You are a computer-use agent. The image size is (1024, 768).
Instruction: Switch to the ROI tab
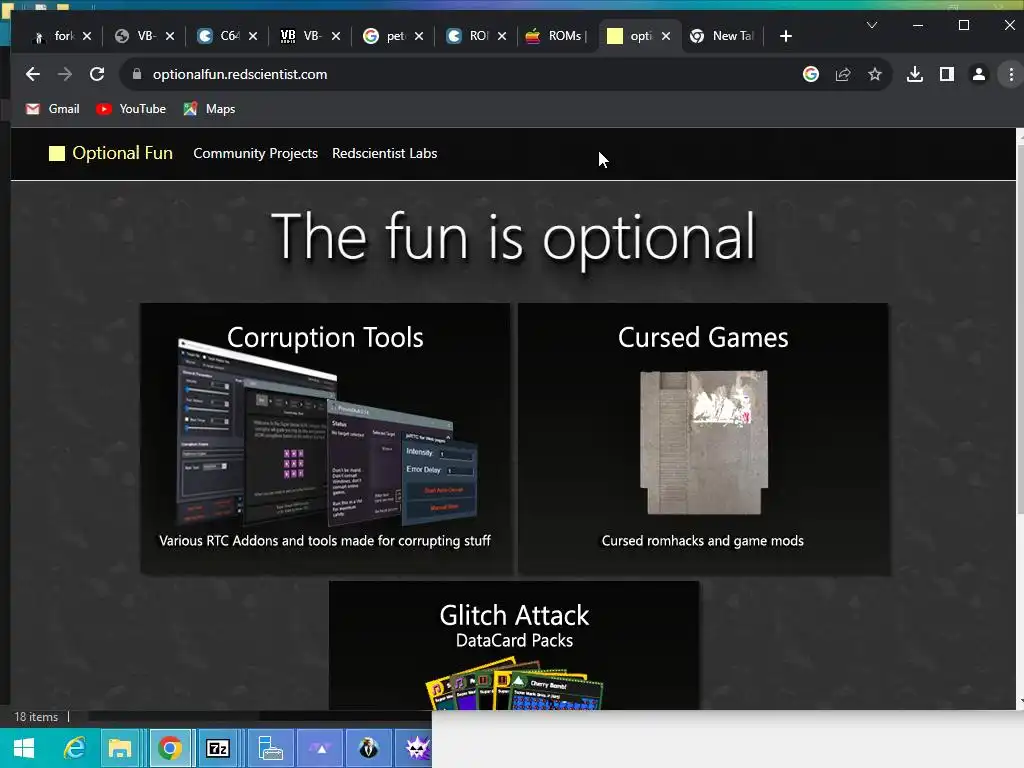(x=468, y=36)
